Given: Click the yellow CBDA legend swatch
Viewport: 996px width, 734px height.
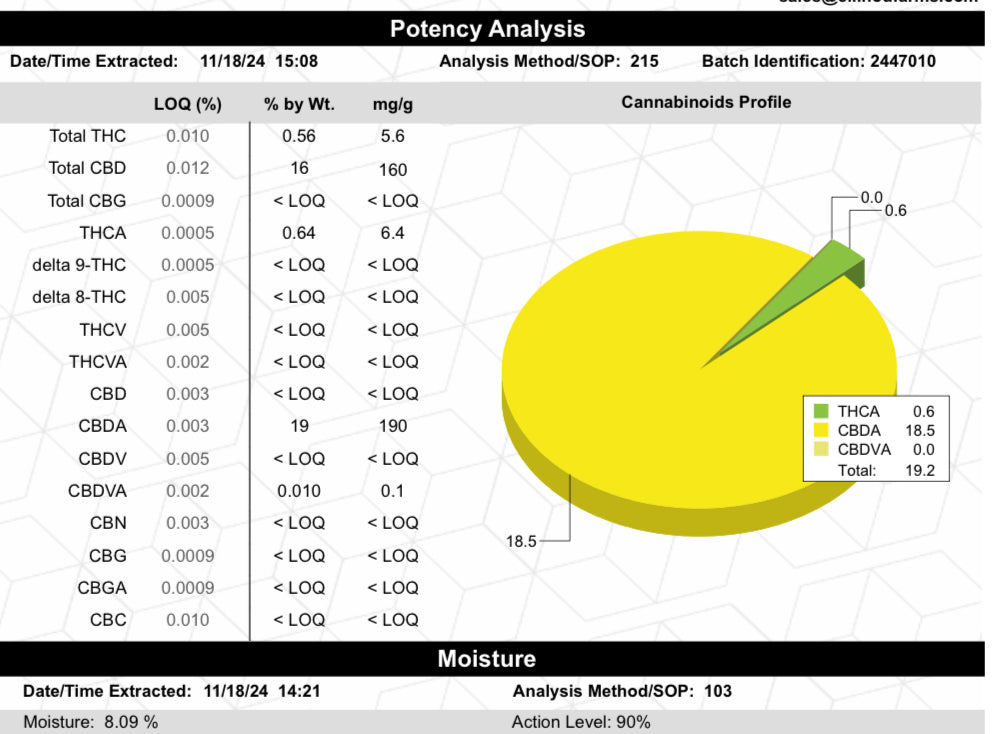Looking at the screenshot, I should [x=822, y=430].
